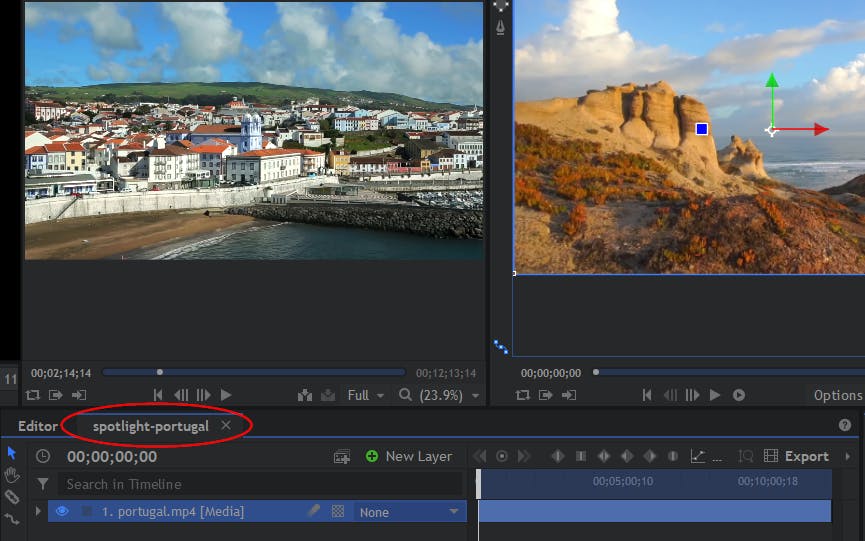Set Out point in right Viewer panel
This screenshot has width=865, height=541.
tap(569, 395)
